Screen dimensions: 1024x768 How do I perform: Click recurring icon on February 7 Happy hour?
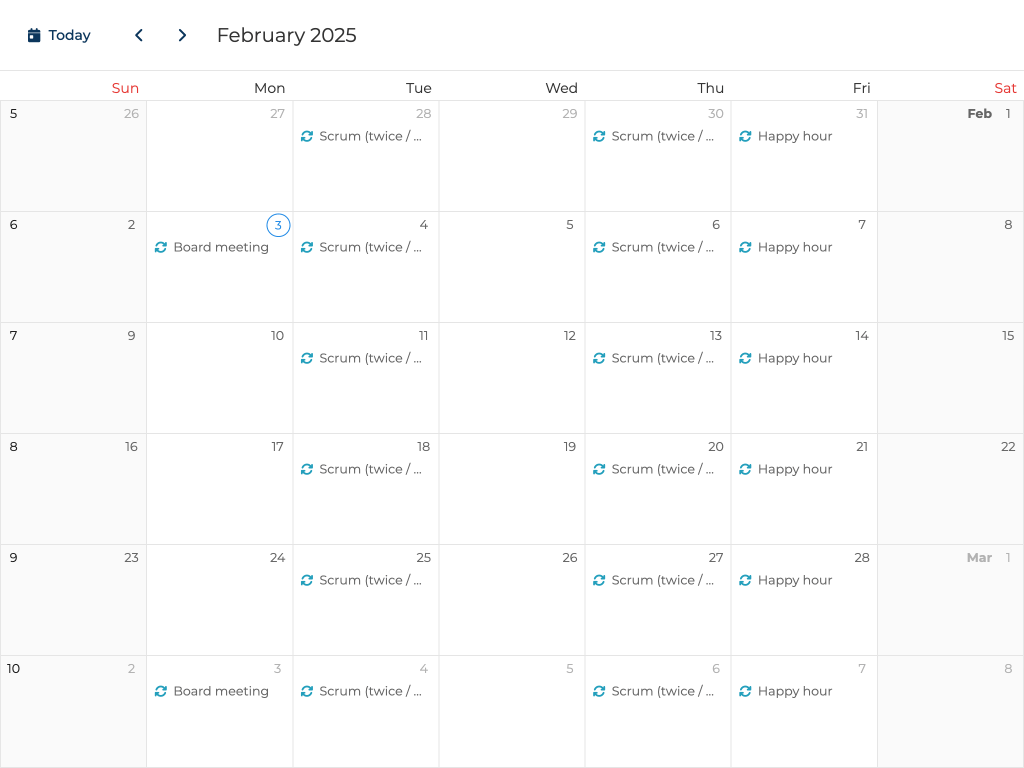[745, 248]
